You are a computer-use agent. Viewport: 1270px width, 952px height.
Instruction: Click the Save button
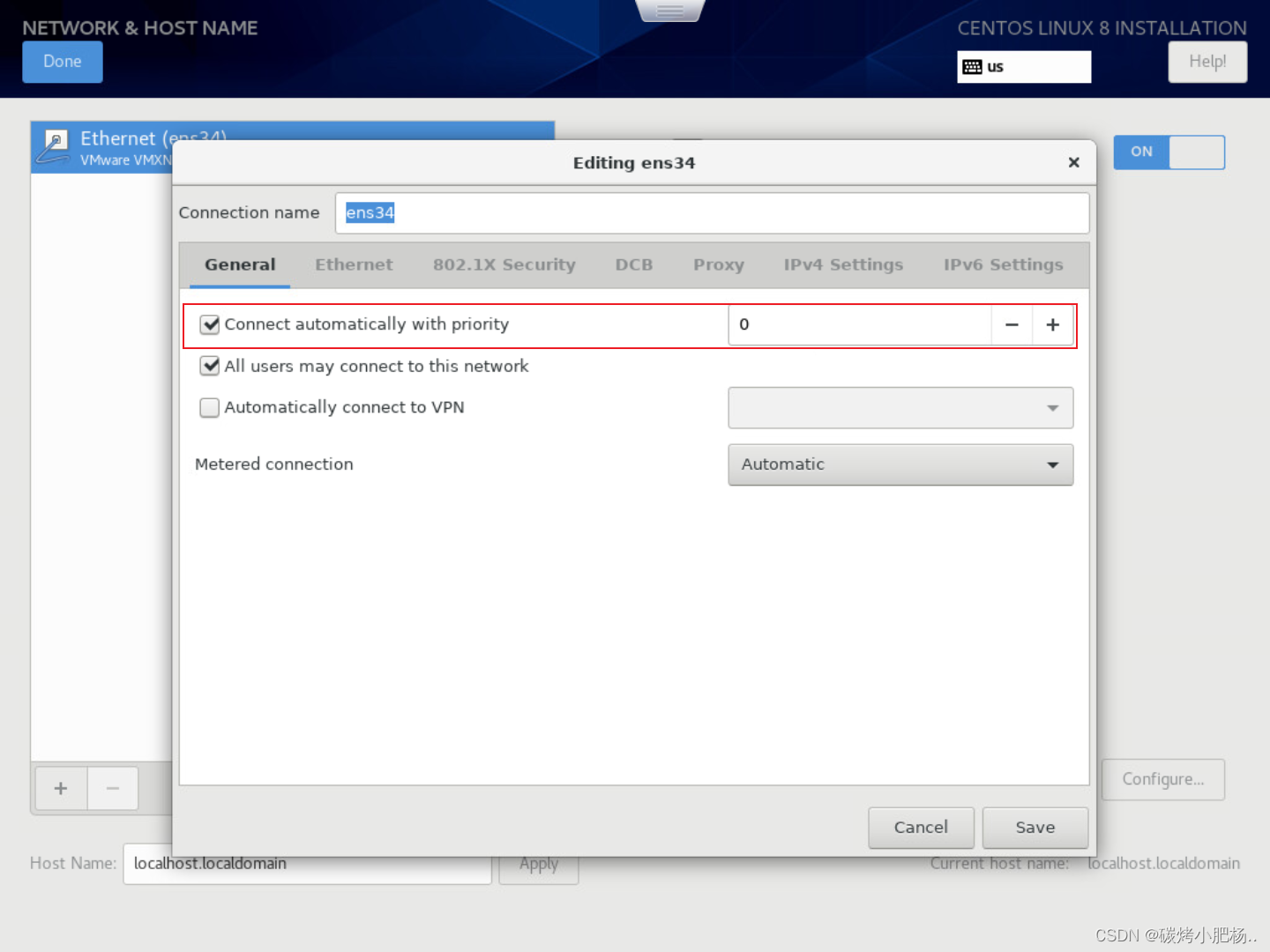point(1035,828)
